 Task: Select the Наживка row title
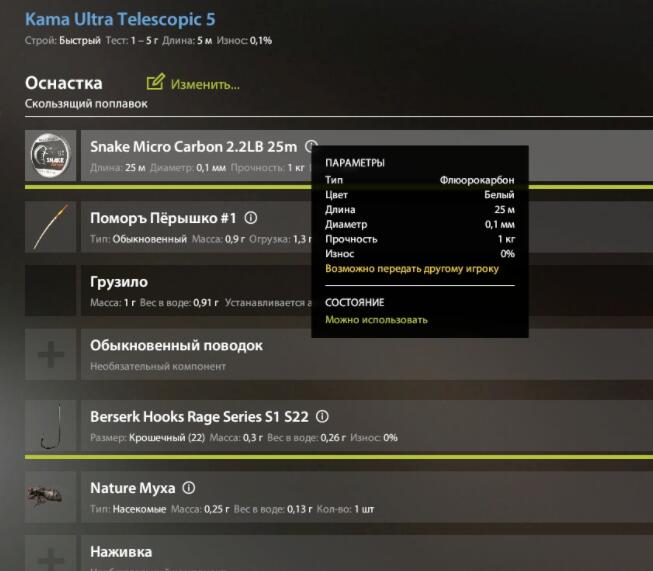click(121, 552)
